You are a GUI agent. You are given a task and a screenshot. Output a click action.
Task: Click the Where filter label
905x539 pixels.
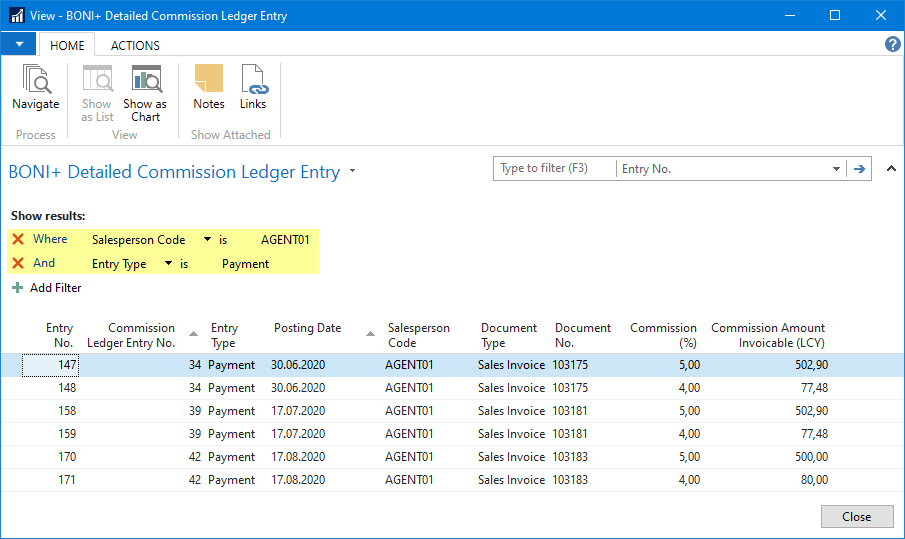click(x=50, y=239)
